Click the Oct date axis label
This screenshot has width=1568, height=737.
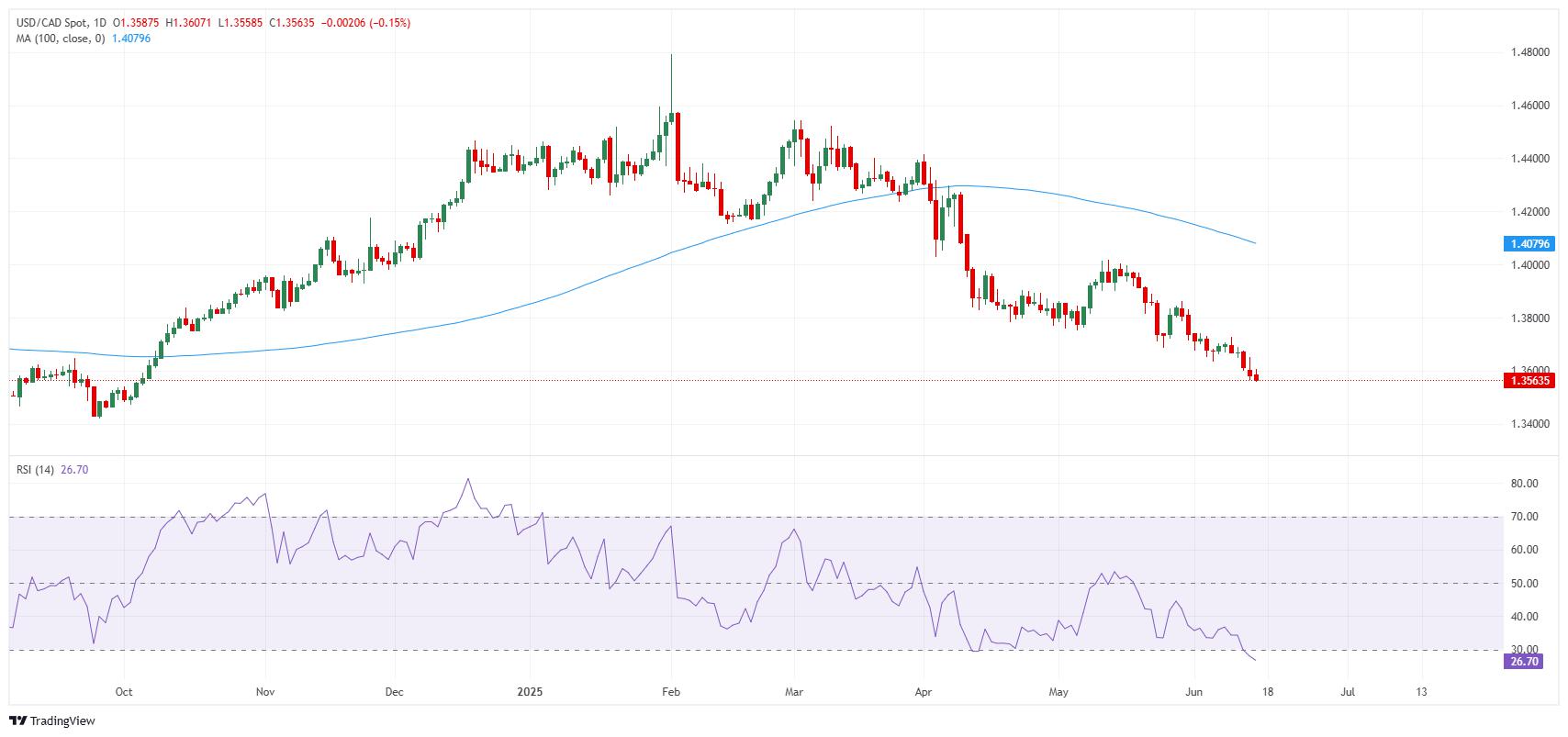pos(124,691)
